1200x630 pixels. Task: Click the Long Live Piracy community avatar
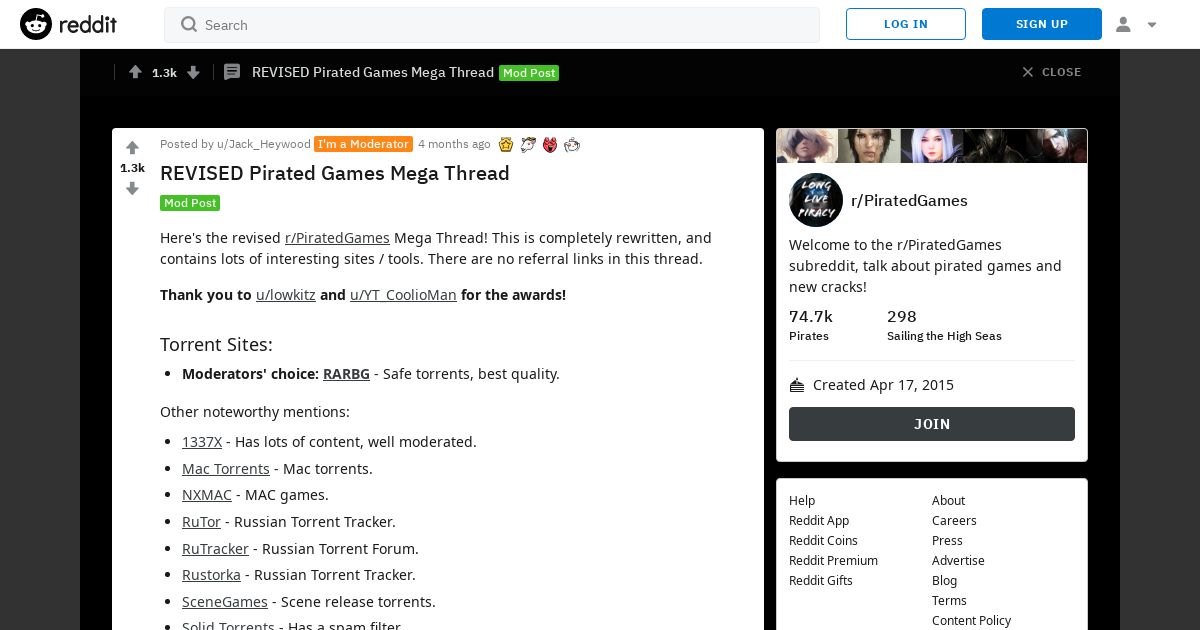pos(816,200)
